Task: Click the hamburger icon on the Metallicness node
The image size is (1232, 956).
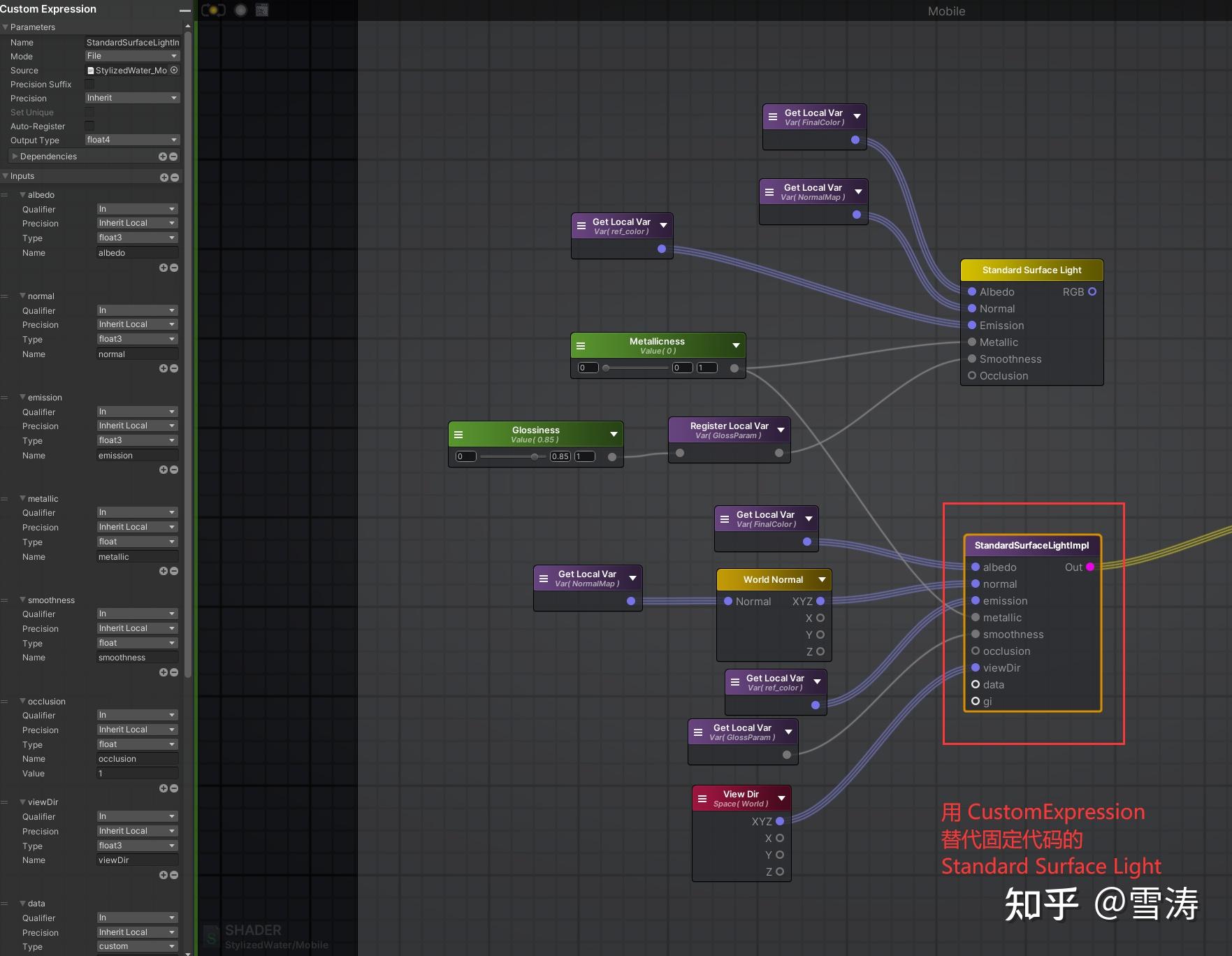Action: click(x=581, y=345)
